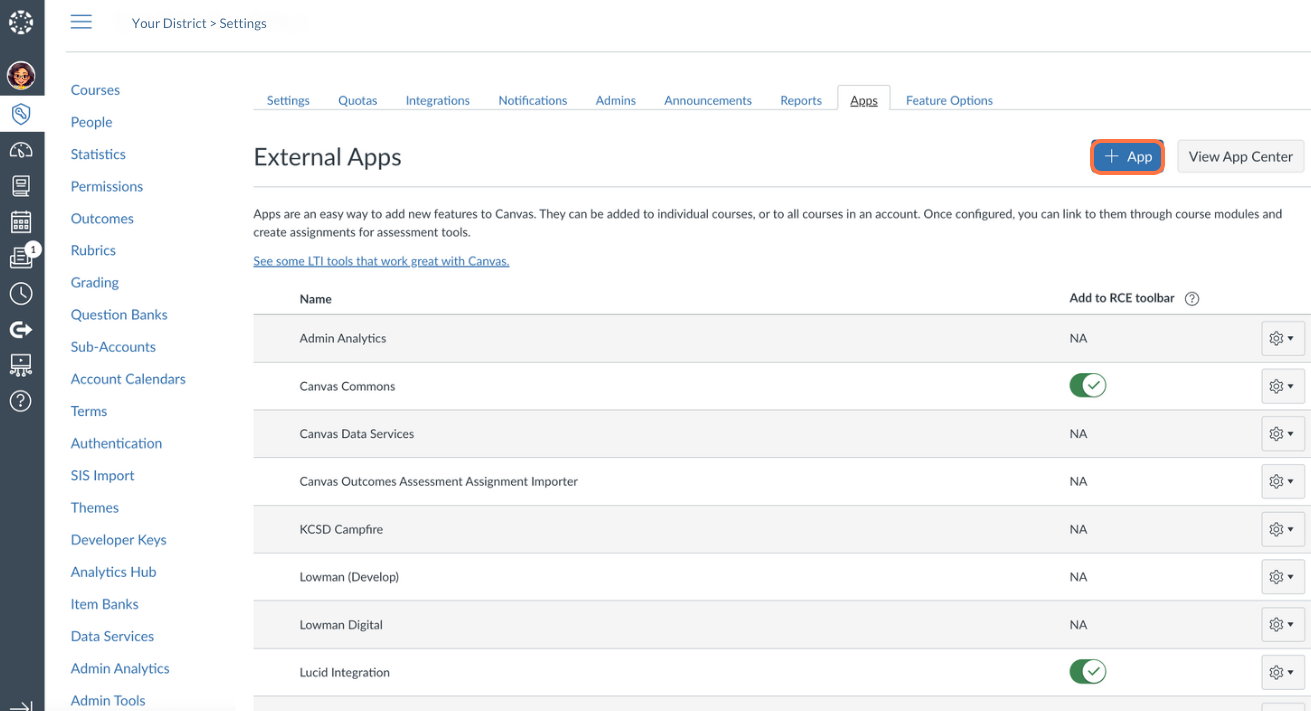The height and width of the screenshot is (711, 1311).
Task: Open Analytics Hub in the sidebar
Action: point(113,572)
